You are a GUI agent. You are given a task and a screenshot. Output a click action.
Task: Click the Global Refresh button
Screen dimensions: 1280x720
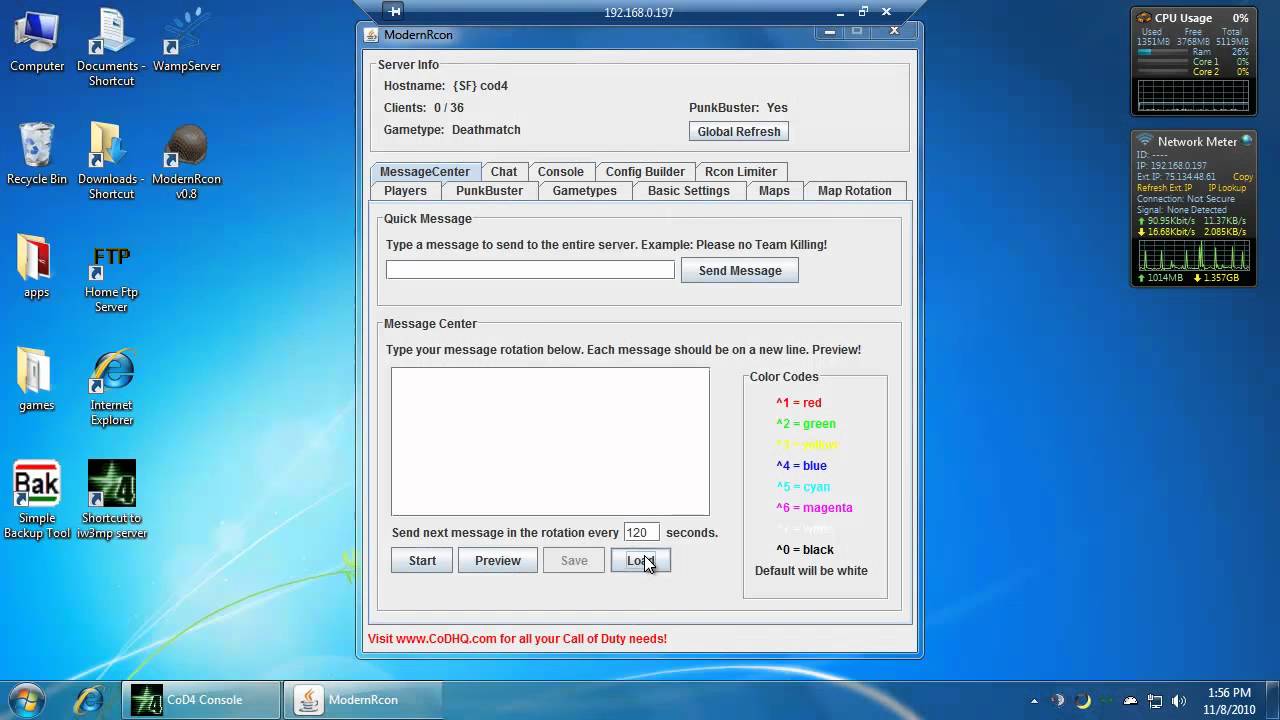(739, 132)
